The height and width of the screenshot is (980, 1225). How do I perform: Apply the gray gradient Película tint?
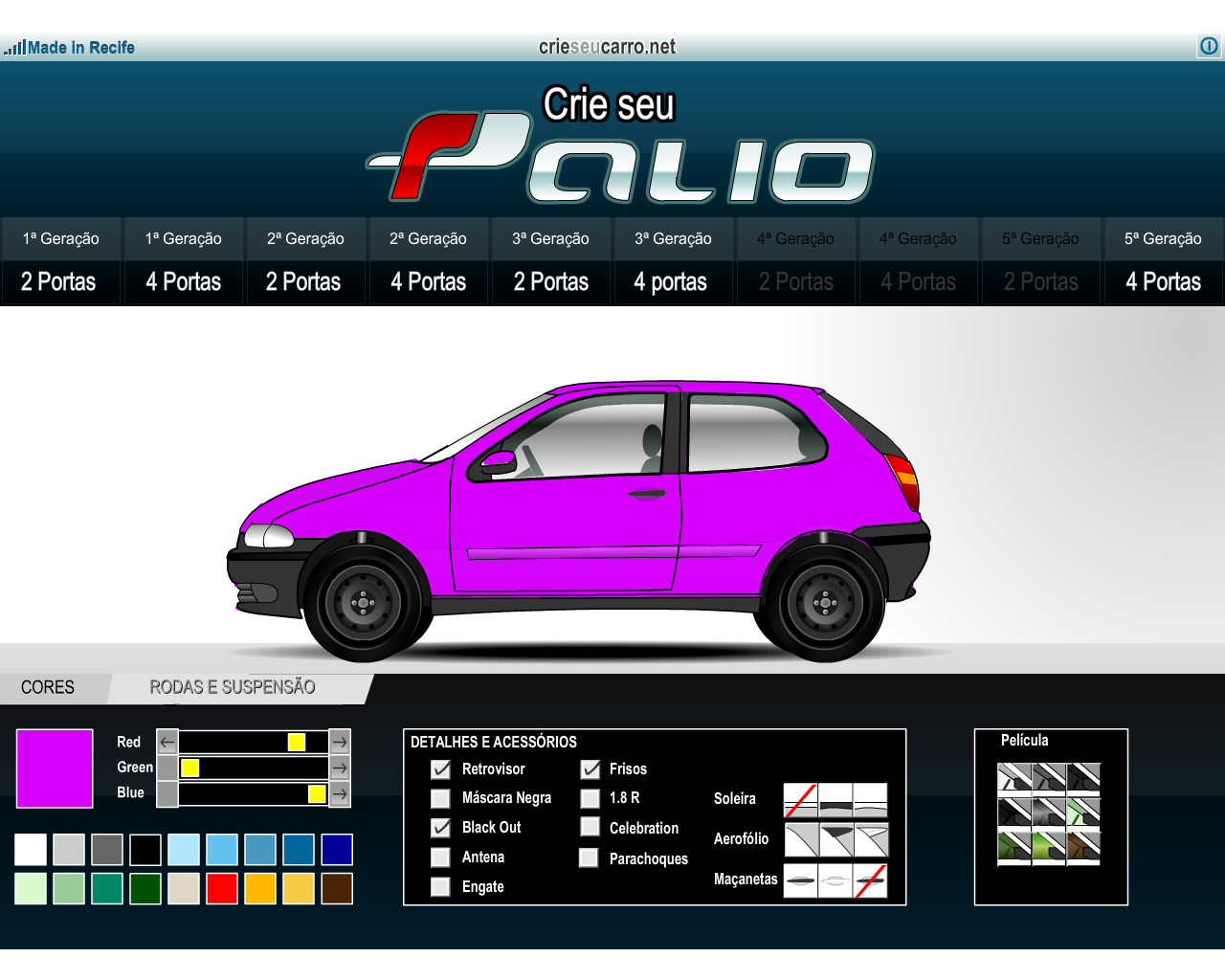(1049, 813)
